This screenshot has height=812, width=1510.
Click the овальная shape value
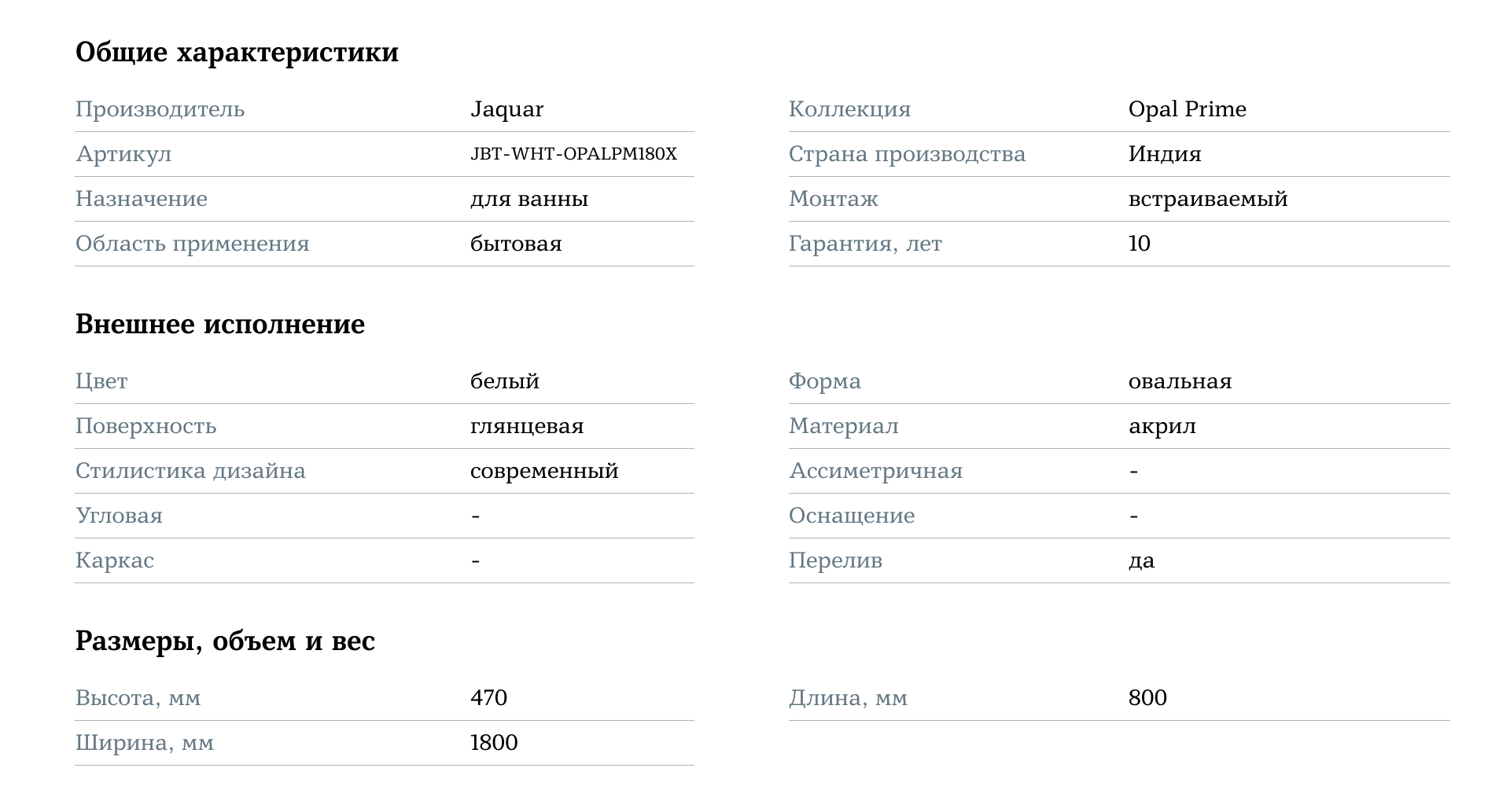point(1180,381)
